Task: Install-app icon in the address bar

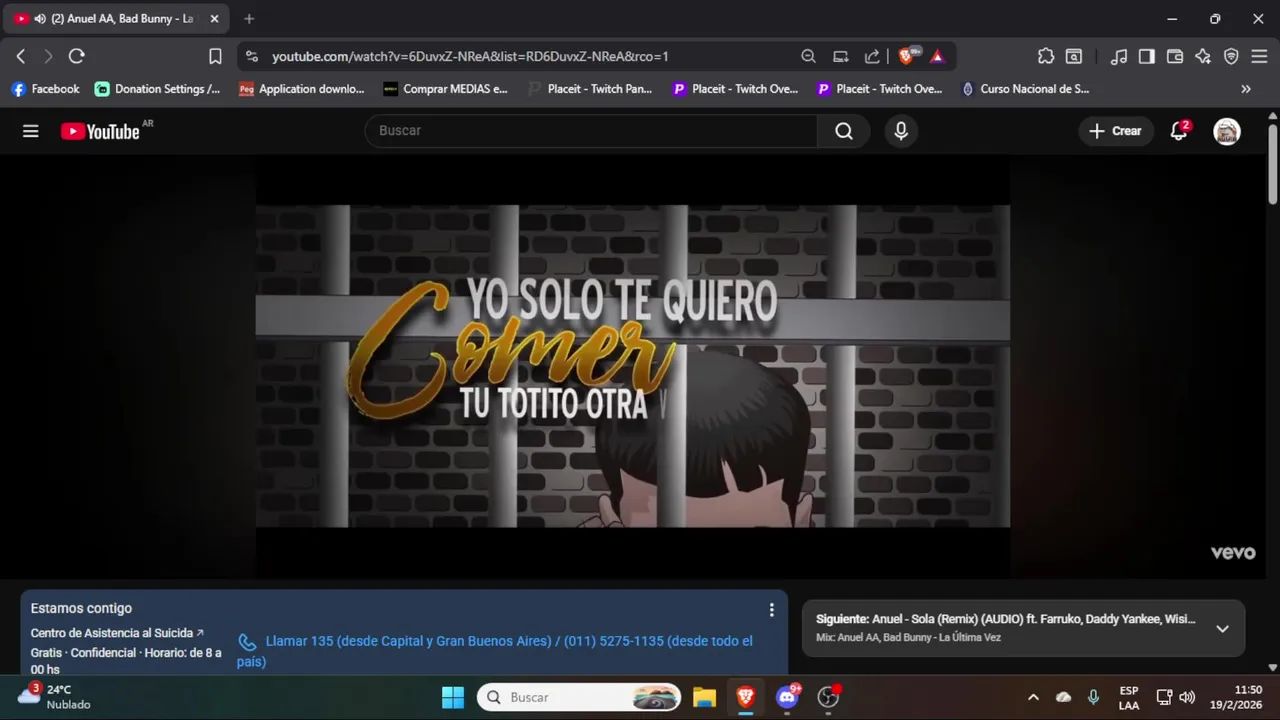Action: click(x=841, y=56)
